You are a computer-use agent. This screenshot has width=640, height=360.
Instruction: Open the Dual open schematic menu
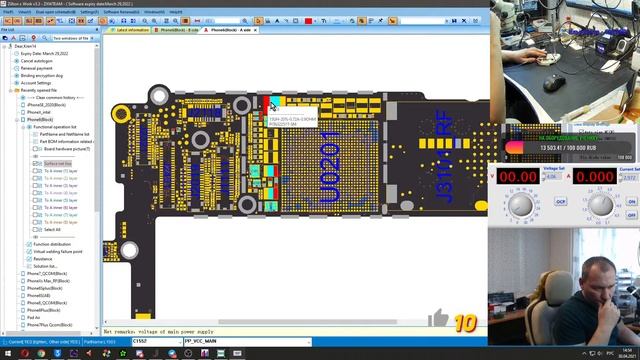pos(56,12)
